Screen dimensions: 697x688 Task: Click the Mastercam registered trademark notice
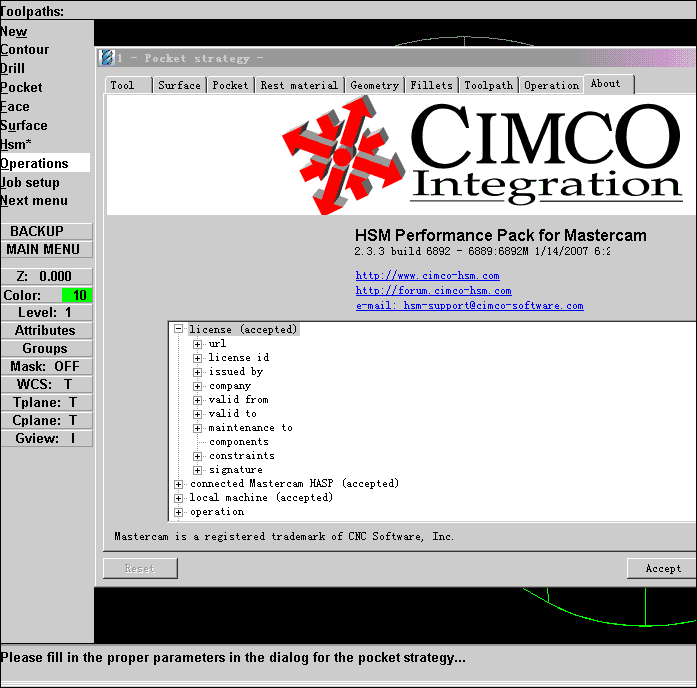pyautogui.click(x=284, y=536)
